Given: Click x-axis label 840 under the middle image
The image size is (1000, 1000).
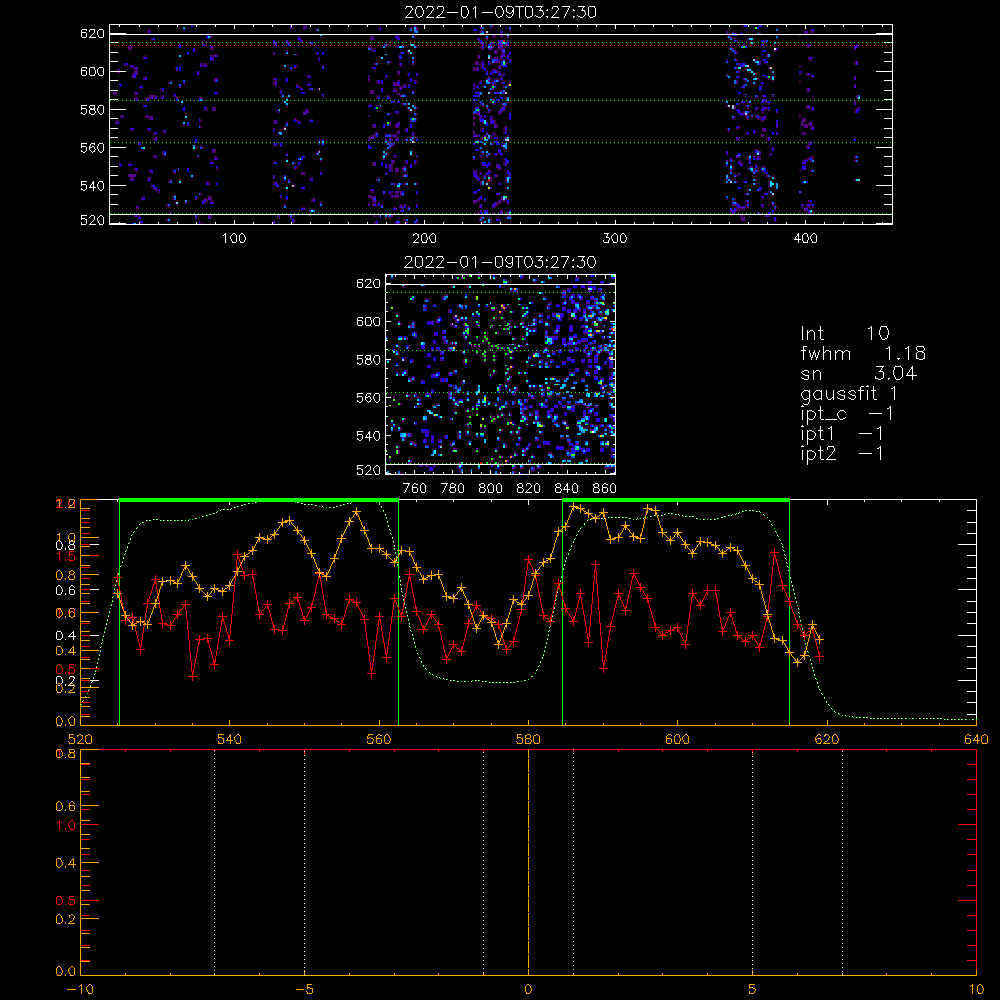Looking at the screenshot, I should click(x=566, y=489).
